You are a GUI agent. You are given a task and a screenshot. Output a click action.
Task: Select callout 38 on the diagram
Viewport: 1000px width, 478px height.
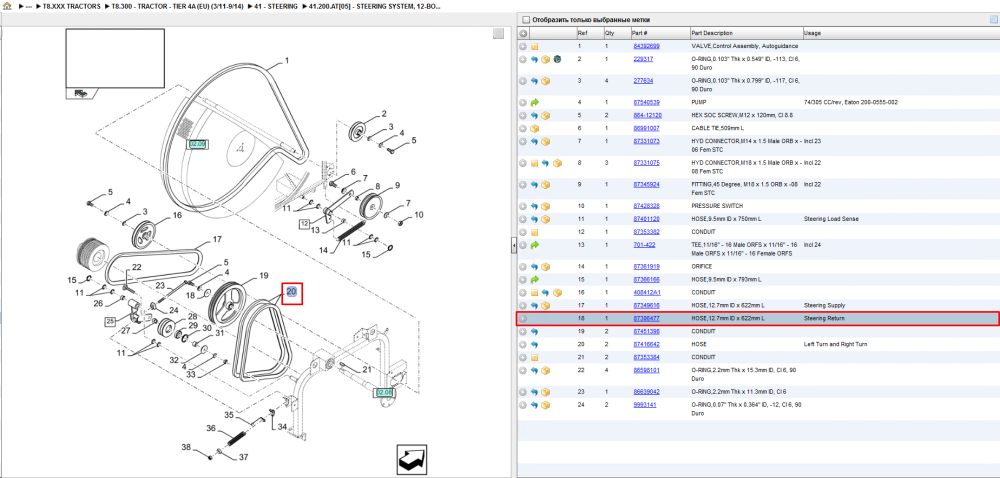click(186, 447)
